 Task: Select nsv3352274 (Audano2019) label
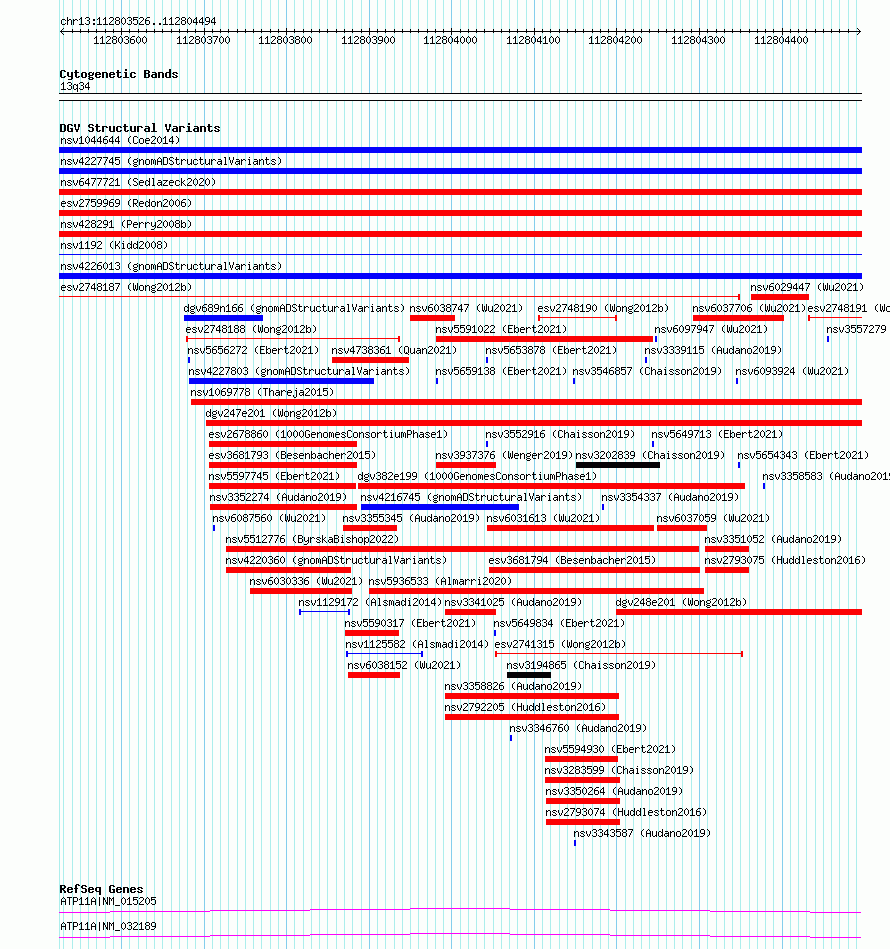click(278, 497)
